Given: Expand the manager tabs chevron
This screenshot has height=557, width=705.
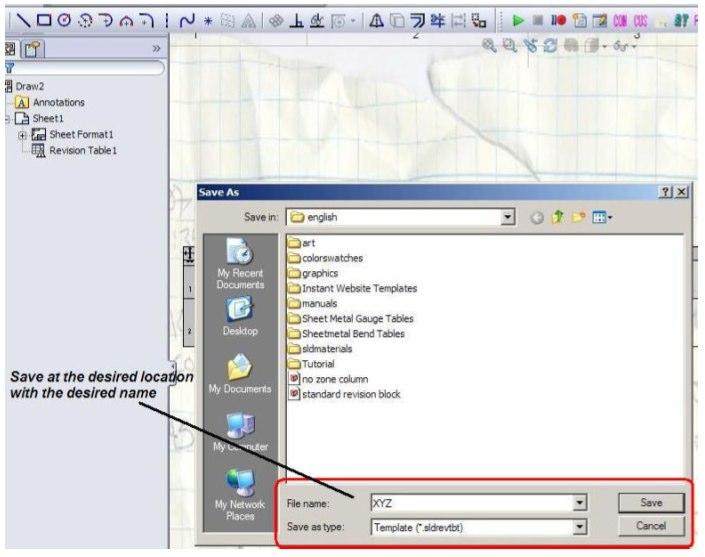Looking at the screenshot, I should (156, 48).
